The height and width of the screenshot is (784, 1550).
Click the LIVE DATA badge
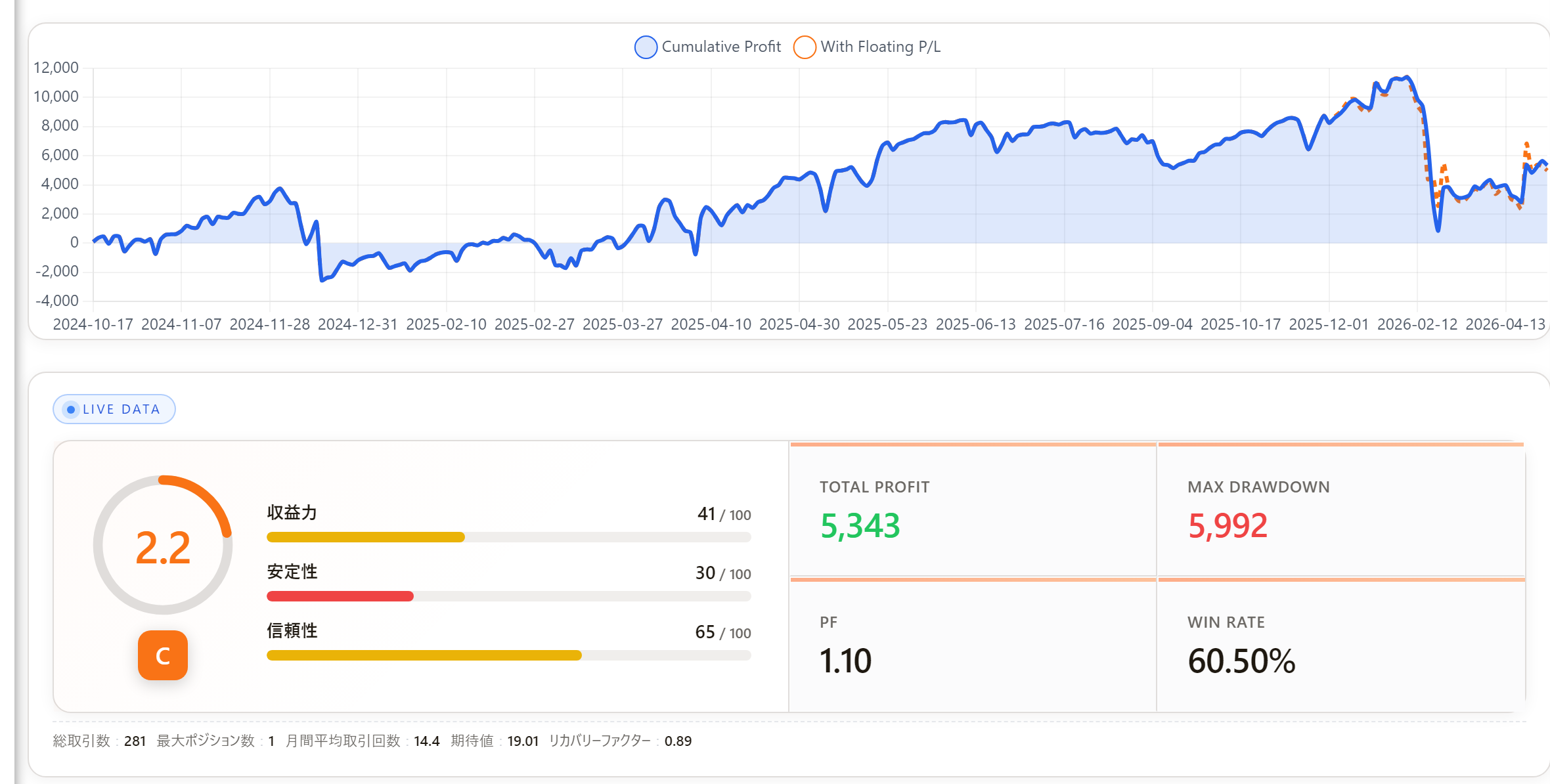point(114,409)
